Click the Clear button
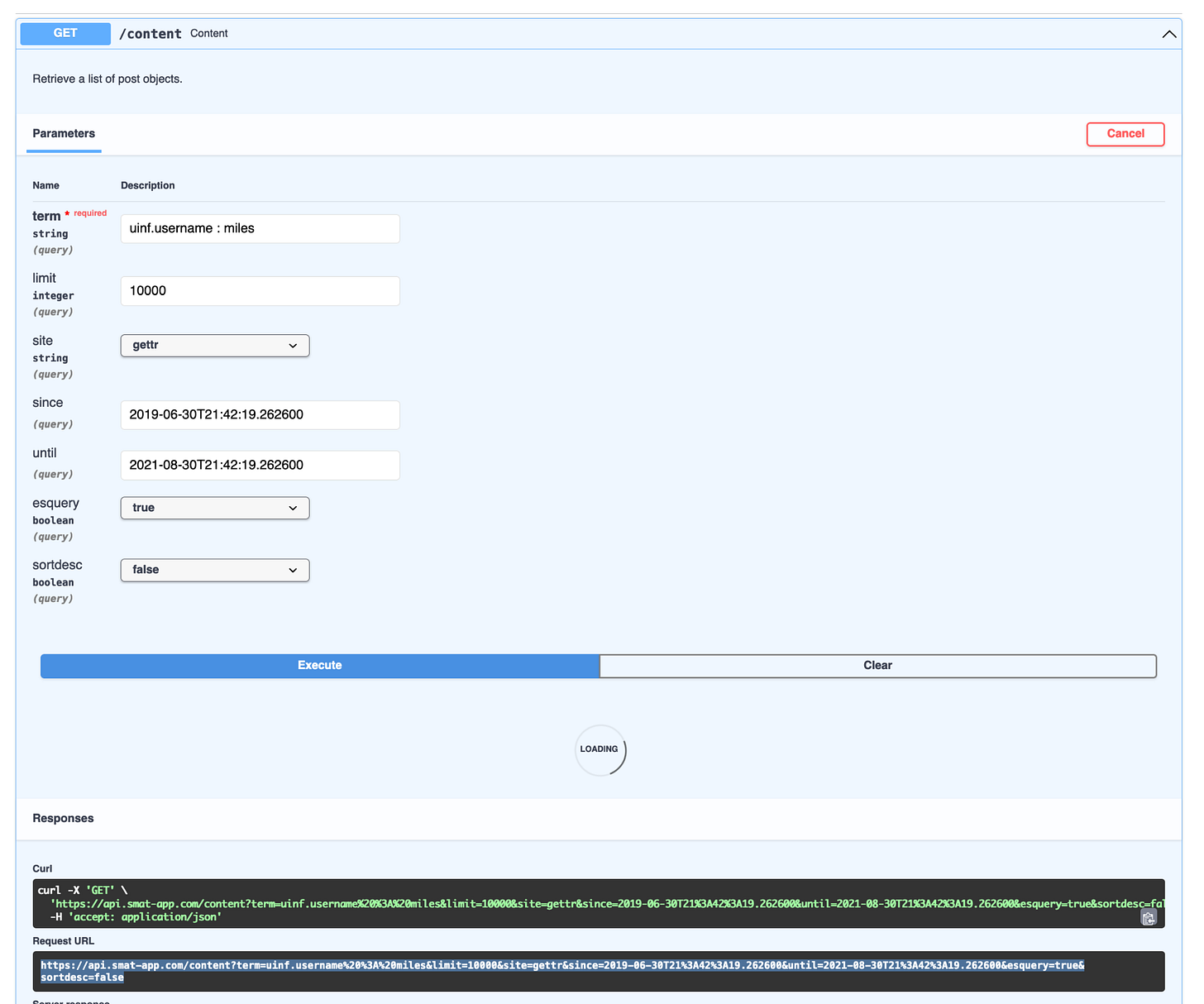The width and height of the screenshot is (1204, 1004). tap(877, 666)
